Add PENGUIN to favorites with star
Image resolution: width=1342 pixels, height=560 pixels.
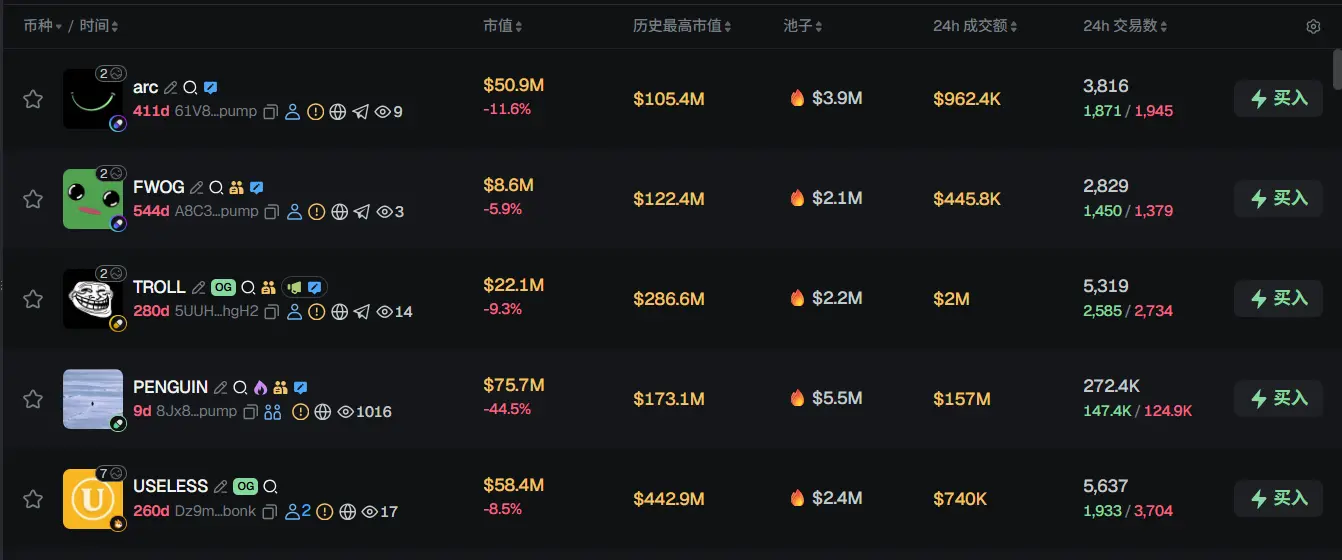(33, 399)
